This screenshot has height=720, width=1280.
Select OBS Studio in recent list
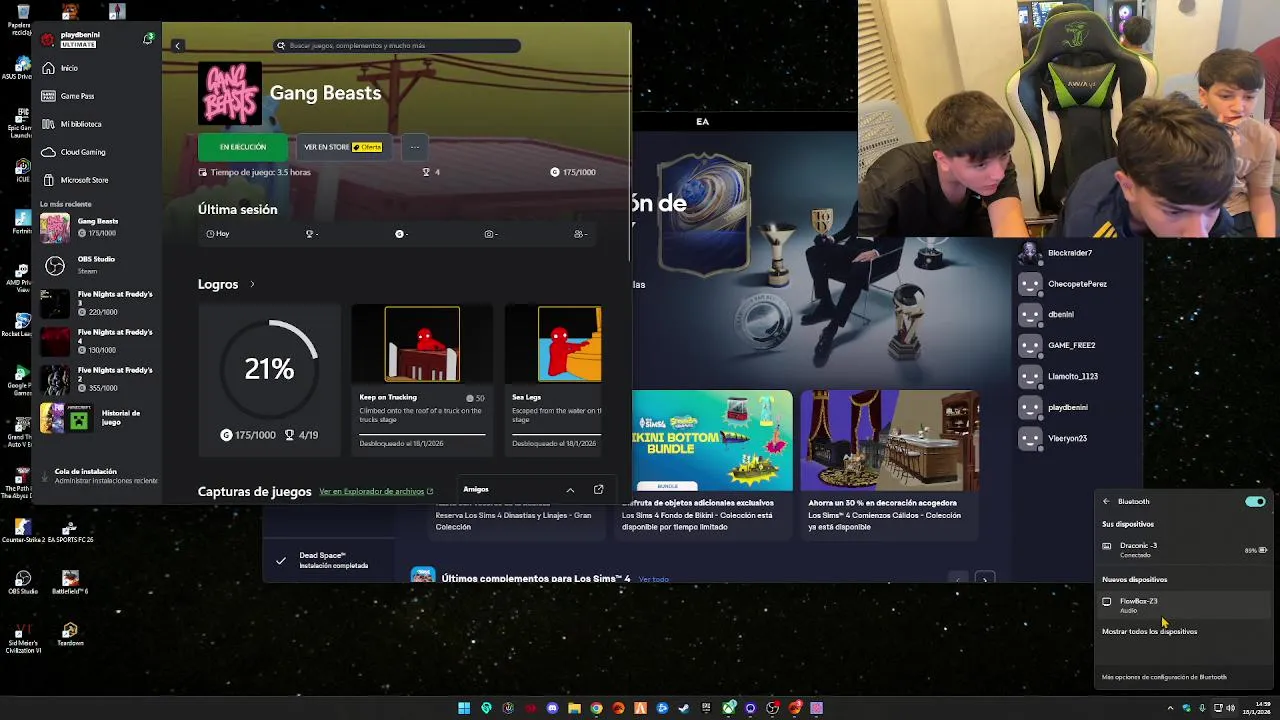pos(98,265)
